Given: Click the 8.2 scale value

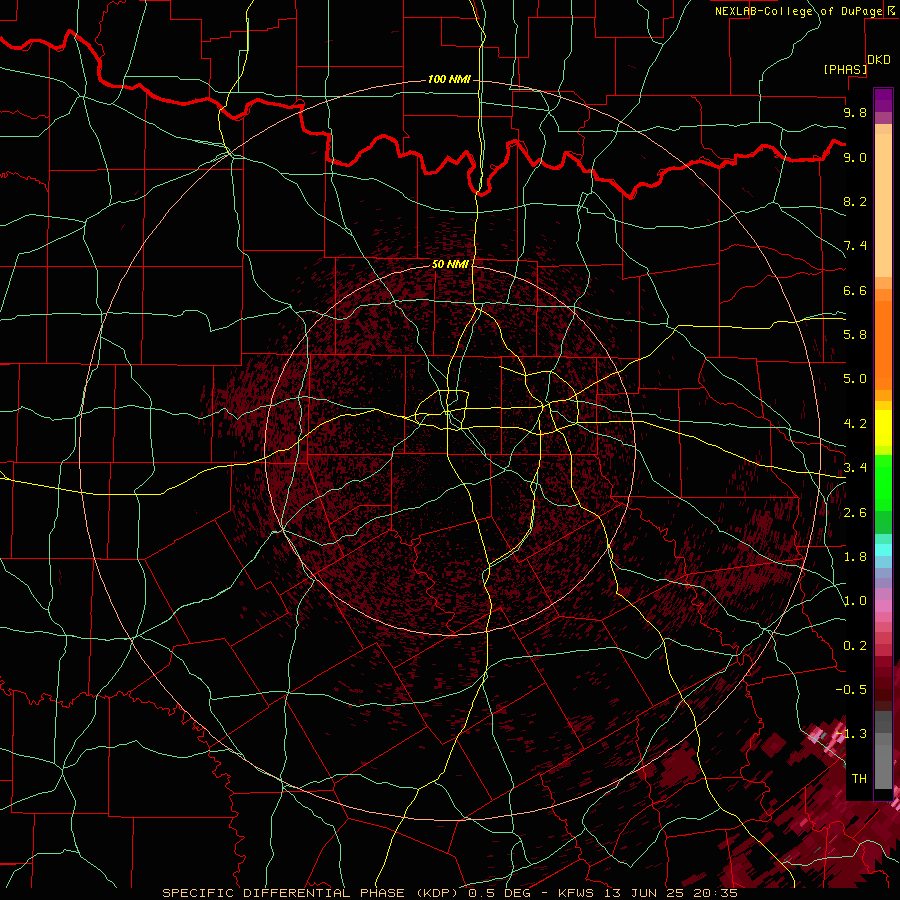Looking at the screenshot, I should 855,201.
